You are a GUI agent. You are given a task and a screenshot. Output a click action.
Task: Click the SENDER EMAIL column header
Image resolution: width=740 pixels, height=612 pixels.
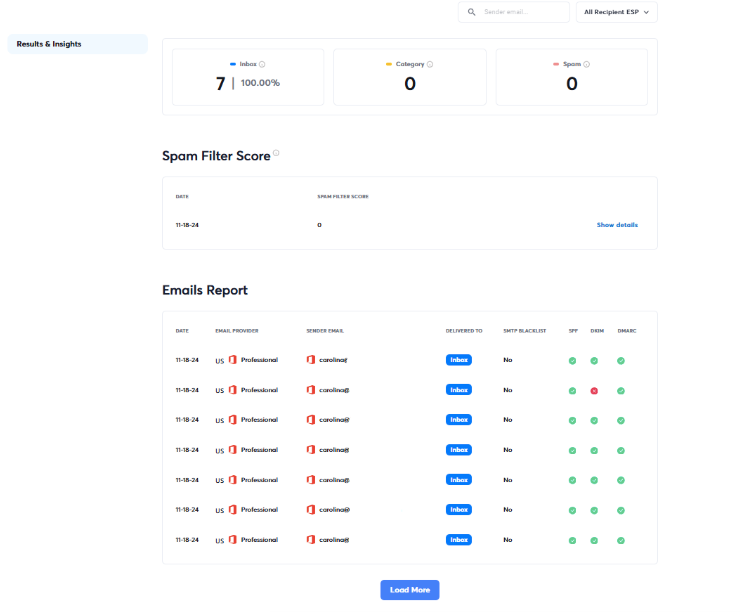pyautogui.click(x=325, y=331)
